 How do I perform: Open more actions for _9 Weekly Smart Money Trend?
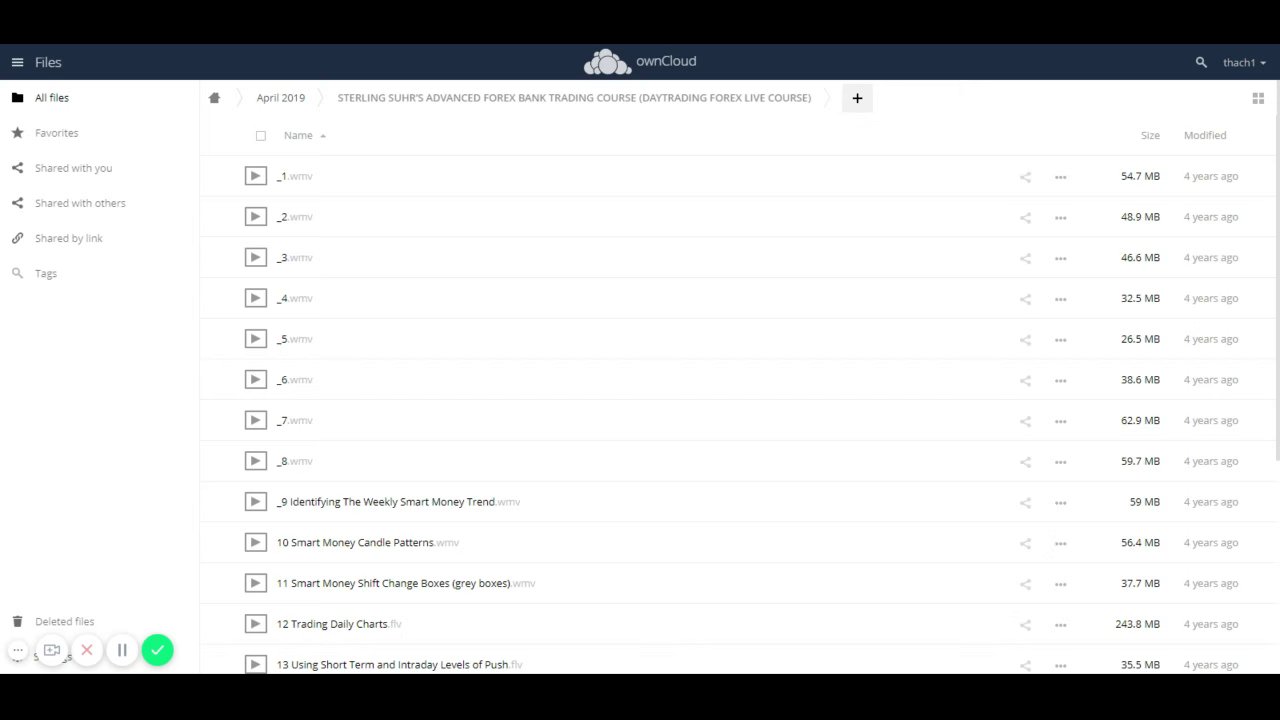[1060, 502]
